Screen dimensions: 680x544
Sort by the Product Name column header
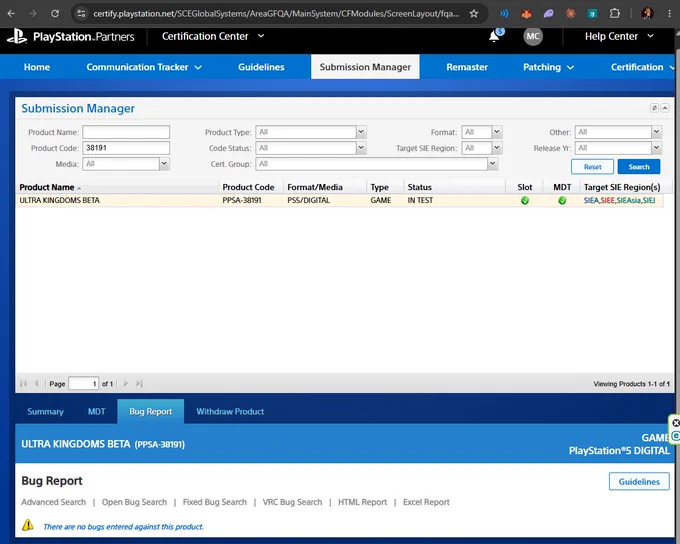tap(47, 187)
